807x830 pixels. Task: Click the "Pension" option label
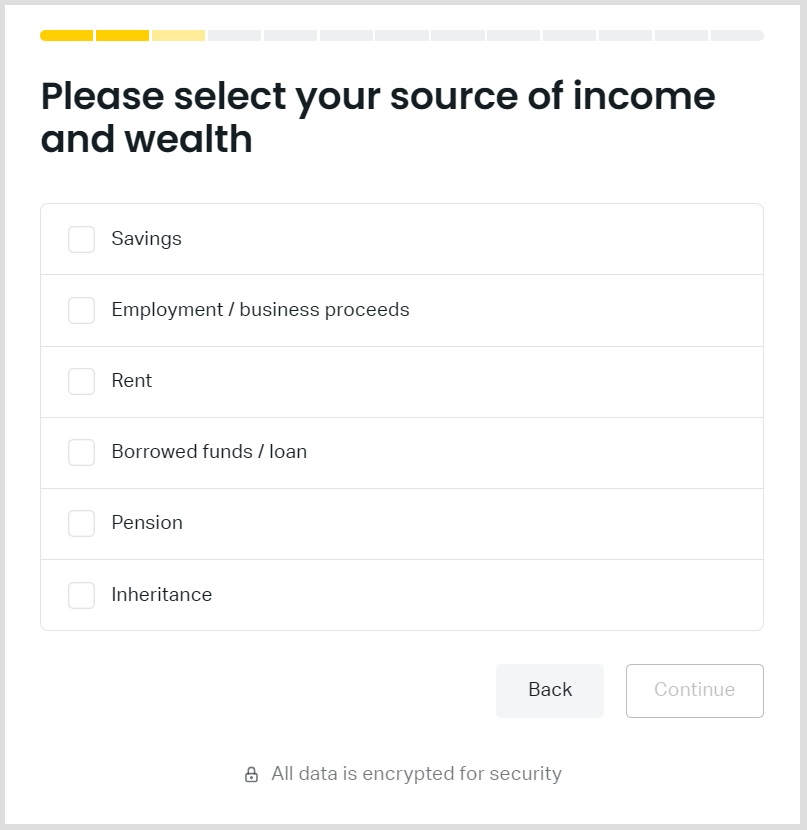[x=147, y=523]
